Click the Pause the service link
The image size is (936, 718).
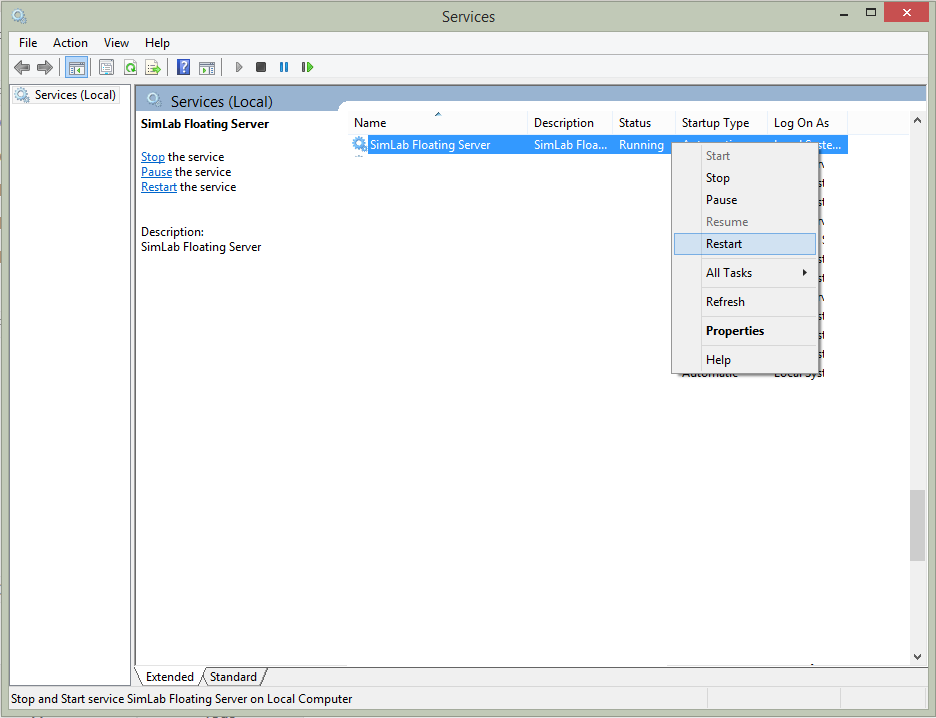157,172
